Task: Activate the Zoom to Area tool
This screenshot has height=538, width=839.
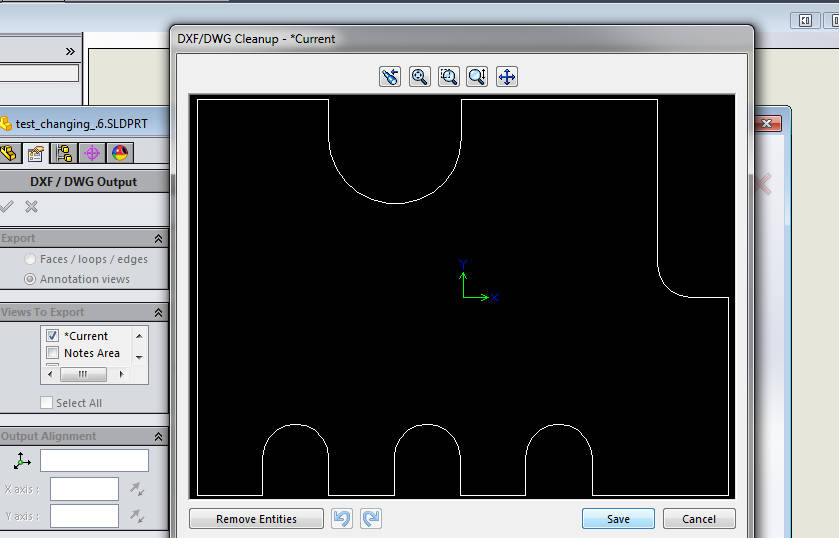Action: coord(448,77)
